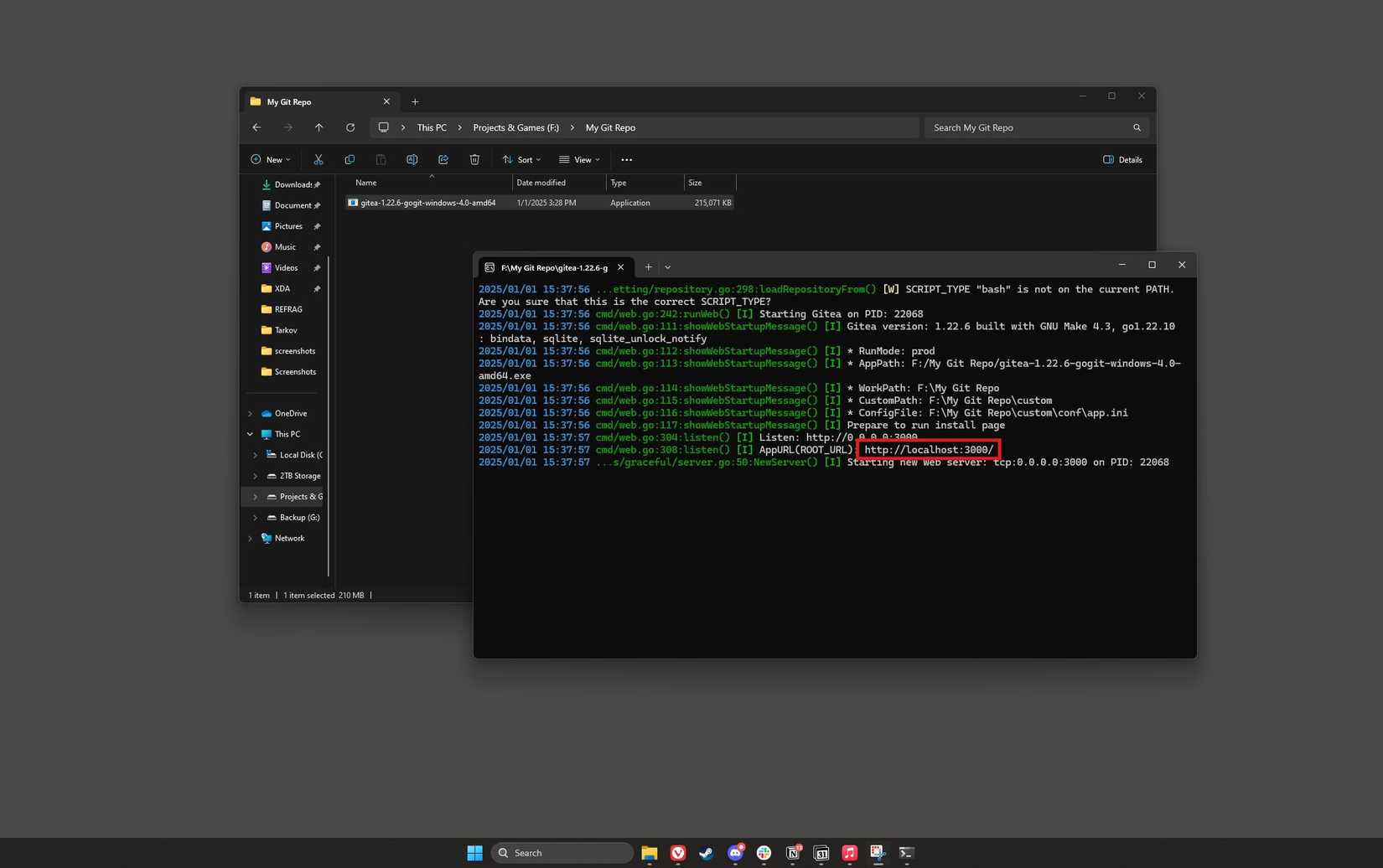Open the Sort dropdown menu

tap(521, 159)
